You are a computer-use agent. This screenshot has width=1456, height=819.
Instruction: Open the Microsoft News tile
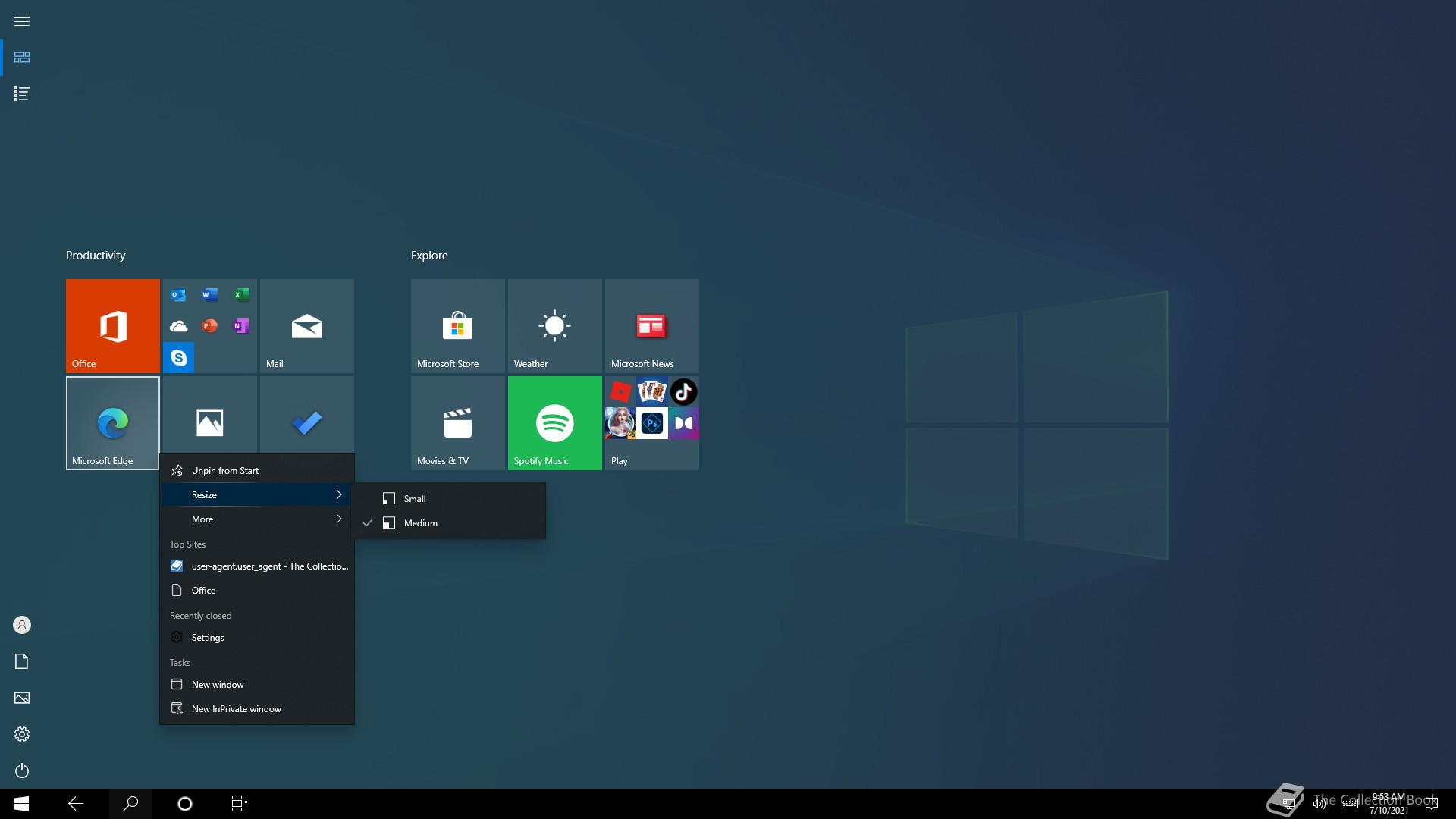(x=652, y=326)
